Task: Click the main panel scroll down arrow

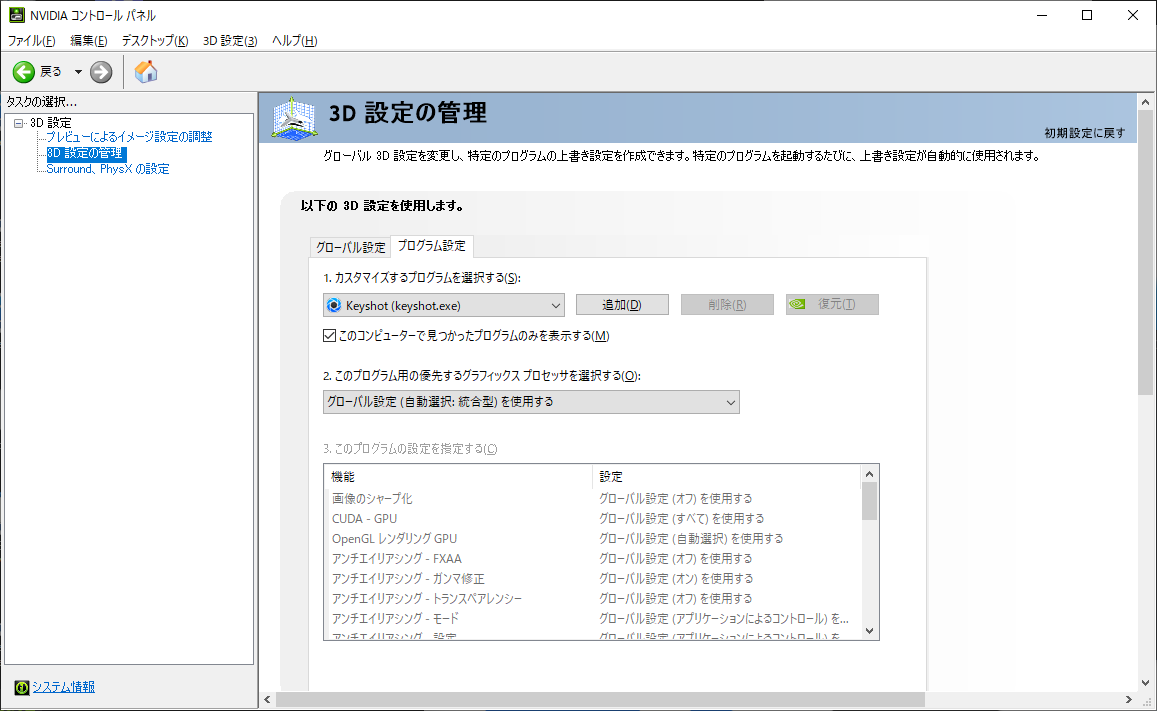Action: click(1145, 683)
